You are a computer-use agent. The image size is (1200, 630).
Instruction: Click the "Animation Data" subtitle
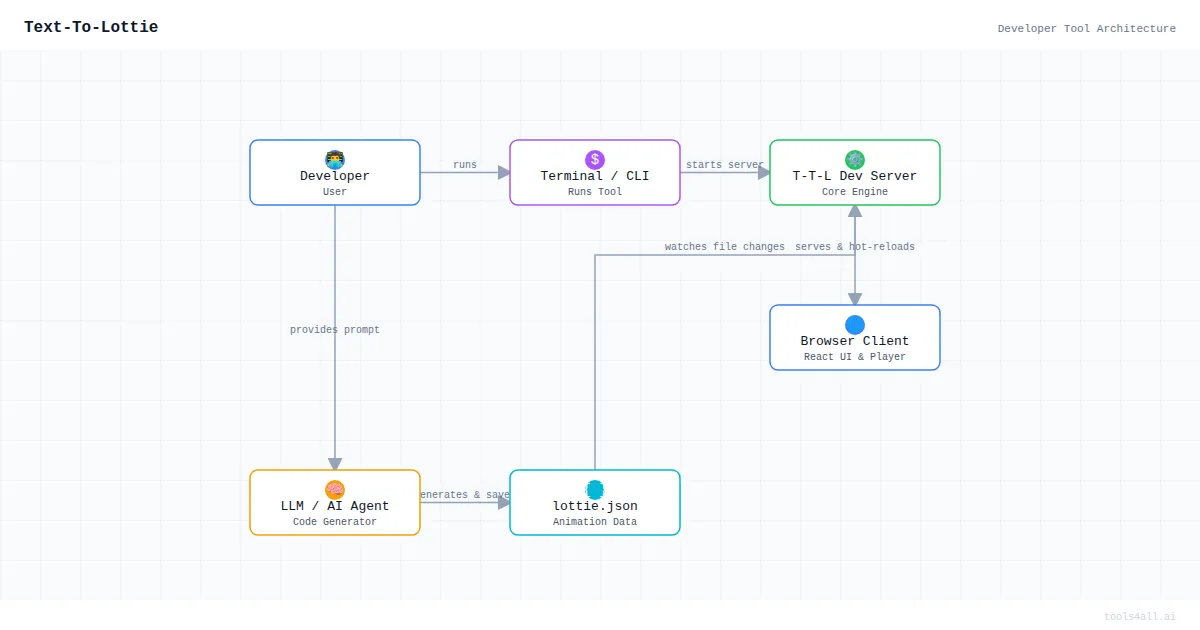595,522
